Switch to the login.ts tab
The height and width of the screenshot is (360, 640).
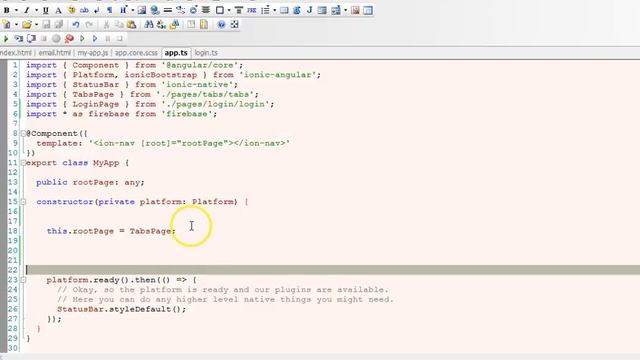point(206,53)
